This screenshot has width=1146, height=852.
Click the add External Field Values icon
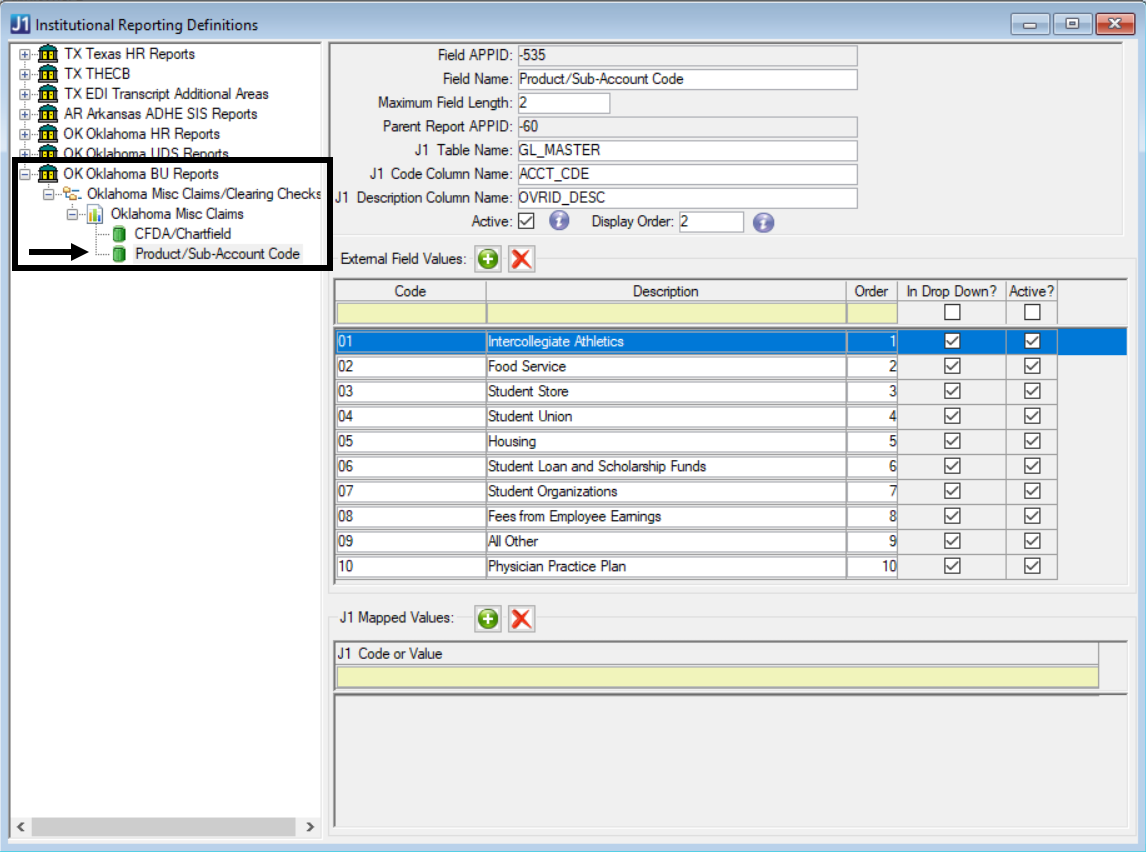488,259
